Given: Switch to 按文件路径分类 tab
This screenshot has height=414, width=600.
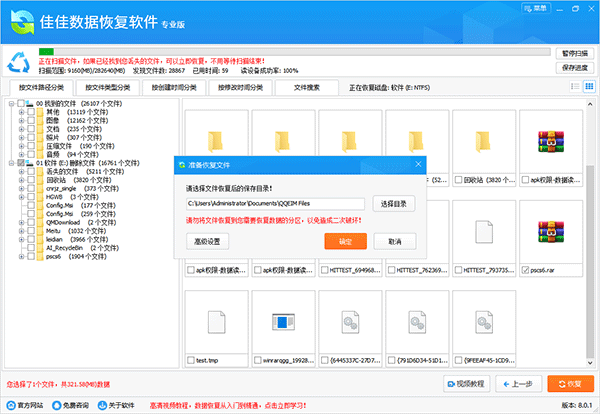Looking at the screenshot, I should 41,88.
